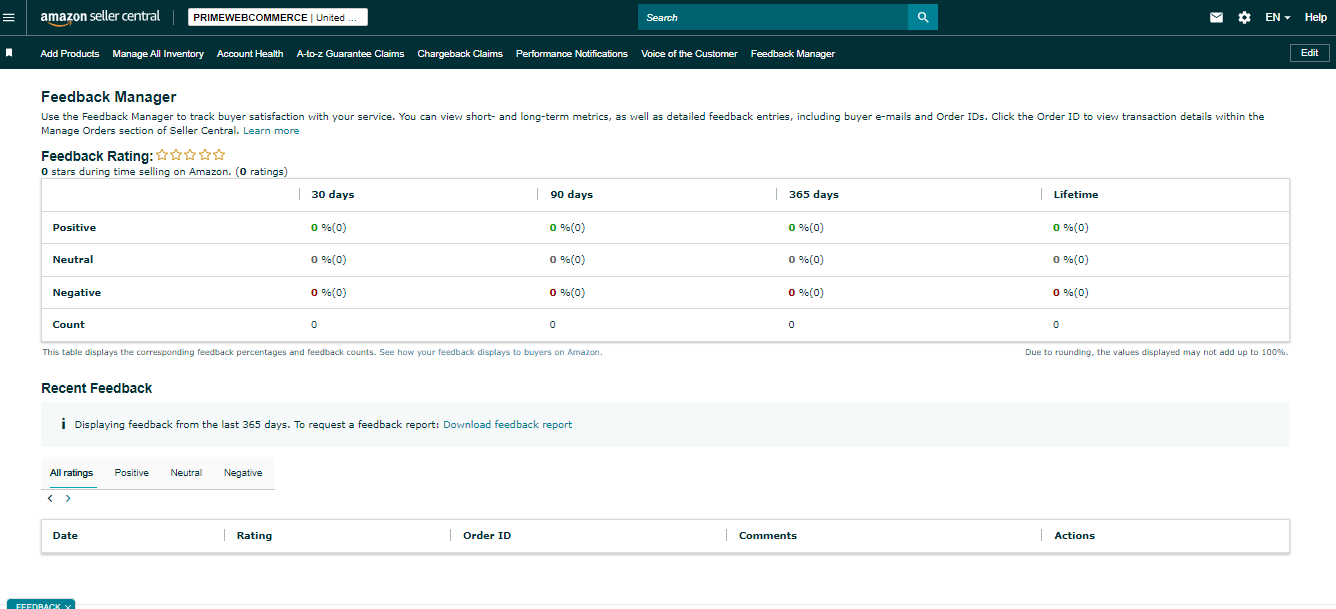
Task: Go to previous feedback page arrow
Action: point(50,498)
